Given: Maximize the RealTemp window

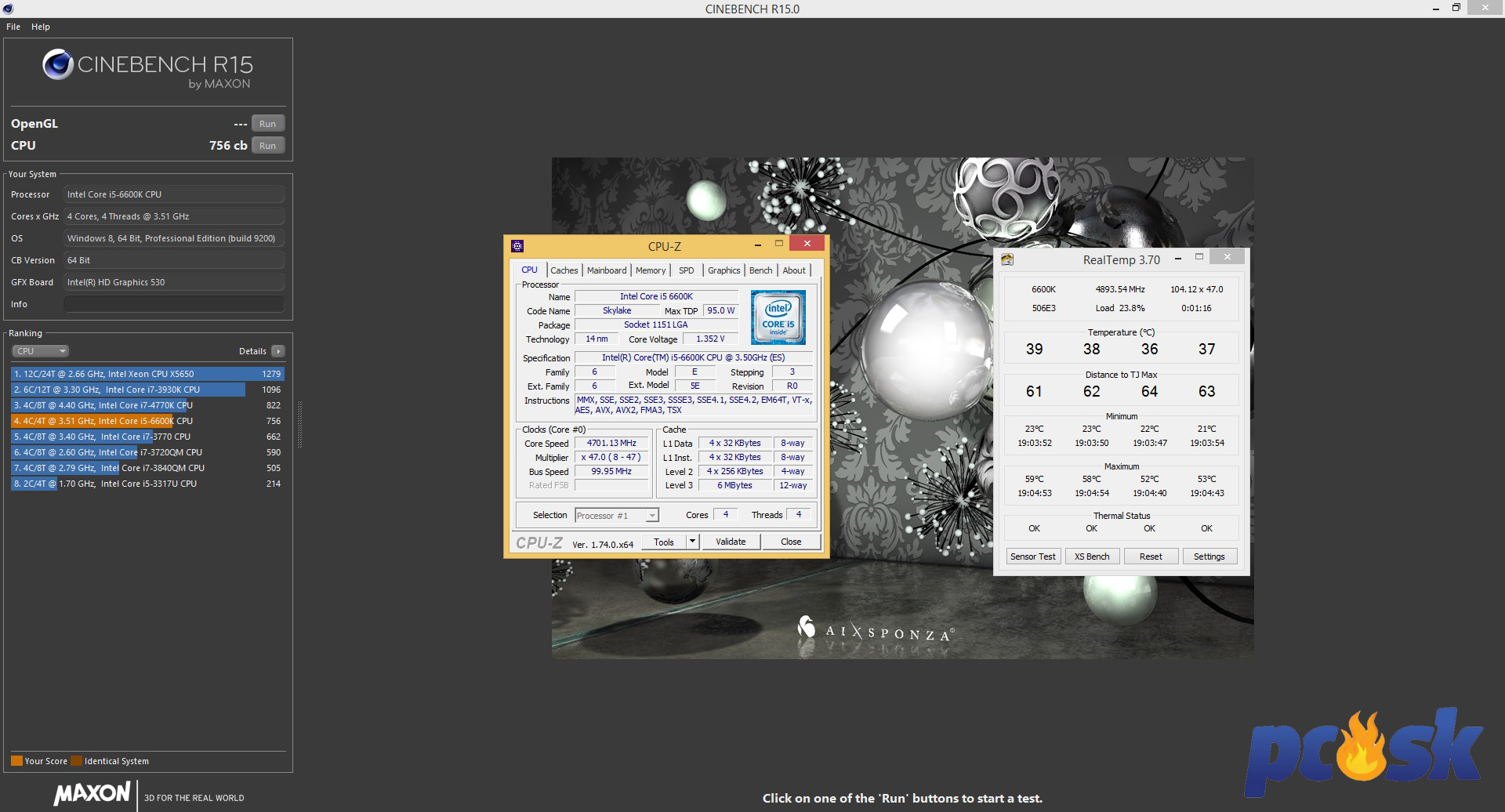Looking at the screenshot, I should pyautogui.click(x=1199, y=257).
